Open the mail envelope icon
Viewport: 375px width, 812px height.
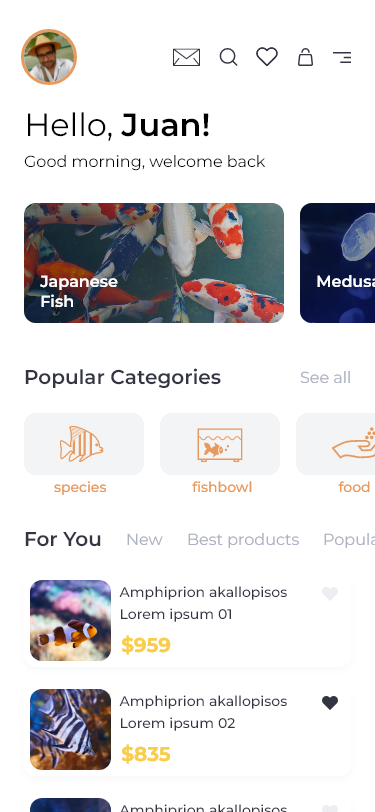pyautogui.click(x=186, y=57)
